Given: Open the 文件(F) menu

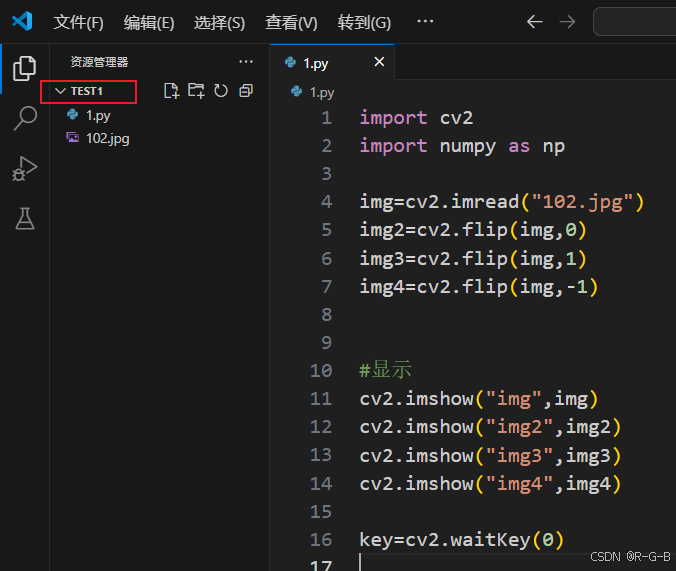Looking at the screenshot, I should 78,22.
